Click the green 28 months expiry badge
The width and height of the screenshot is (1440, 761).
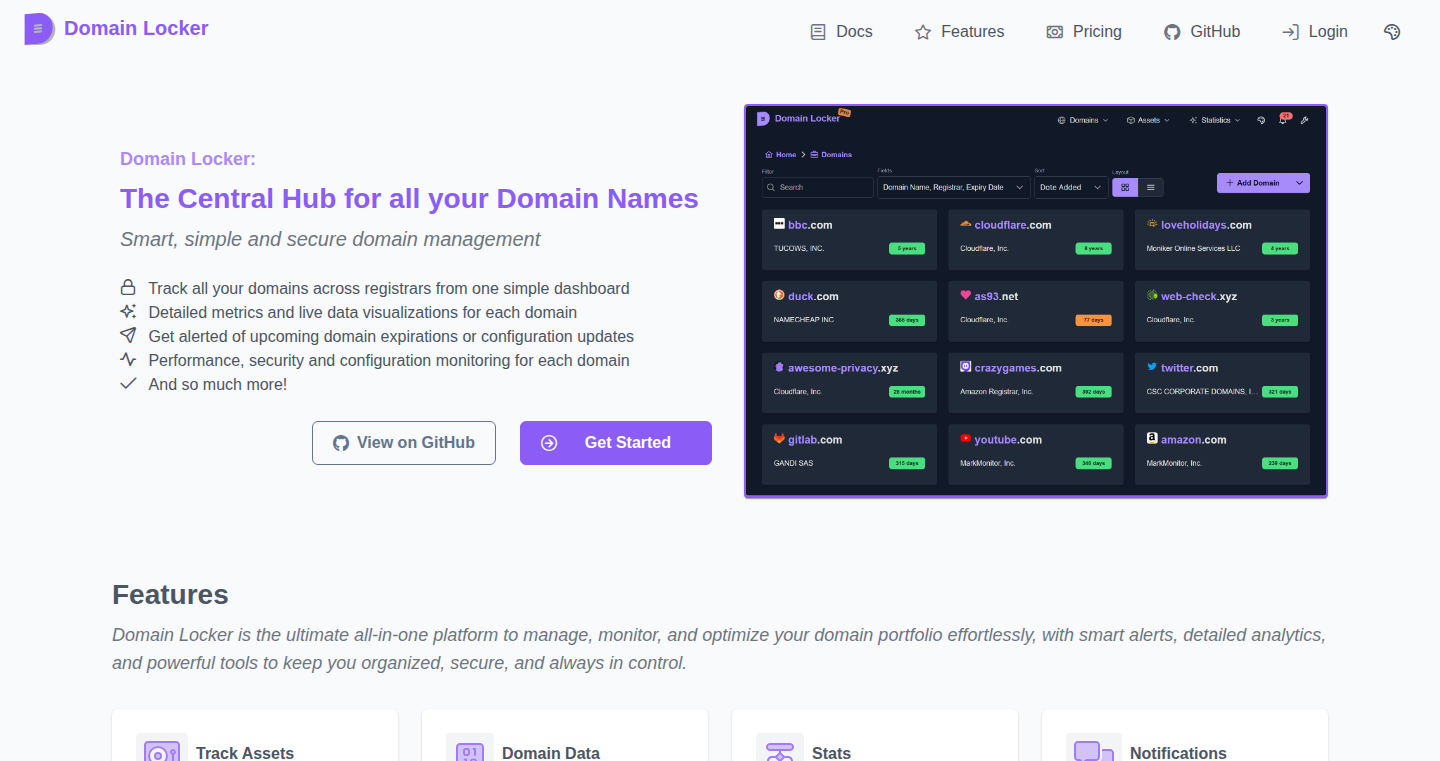point(907,392)
